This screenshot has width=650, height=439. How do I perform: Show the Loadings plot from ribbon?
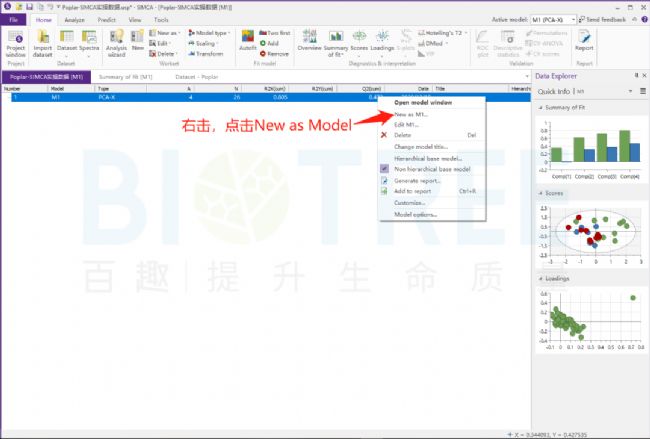click(x=382, y=41)
